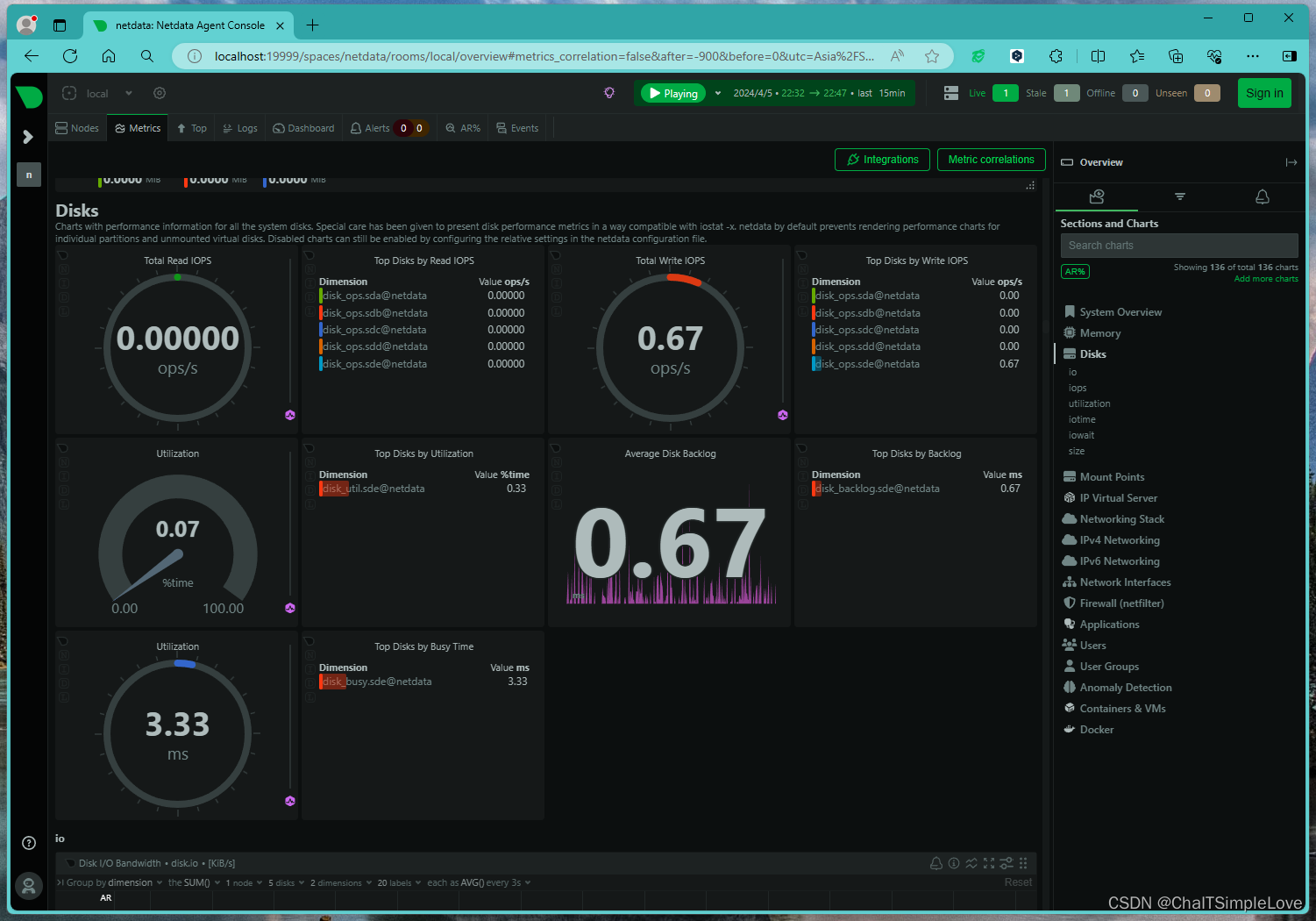Go to Firewall (netfilter) section
Viewport: 1316px width, 921px height.
coord(1121,603)
